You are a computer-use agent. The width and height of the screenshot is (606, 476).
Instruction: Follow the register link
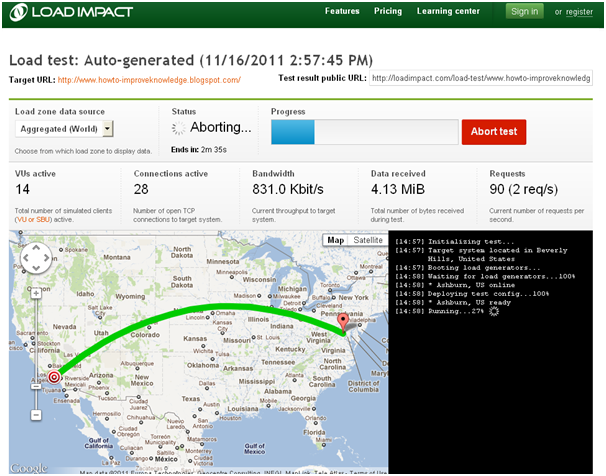(579, 12)
